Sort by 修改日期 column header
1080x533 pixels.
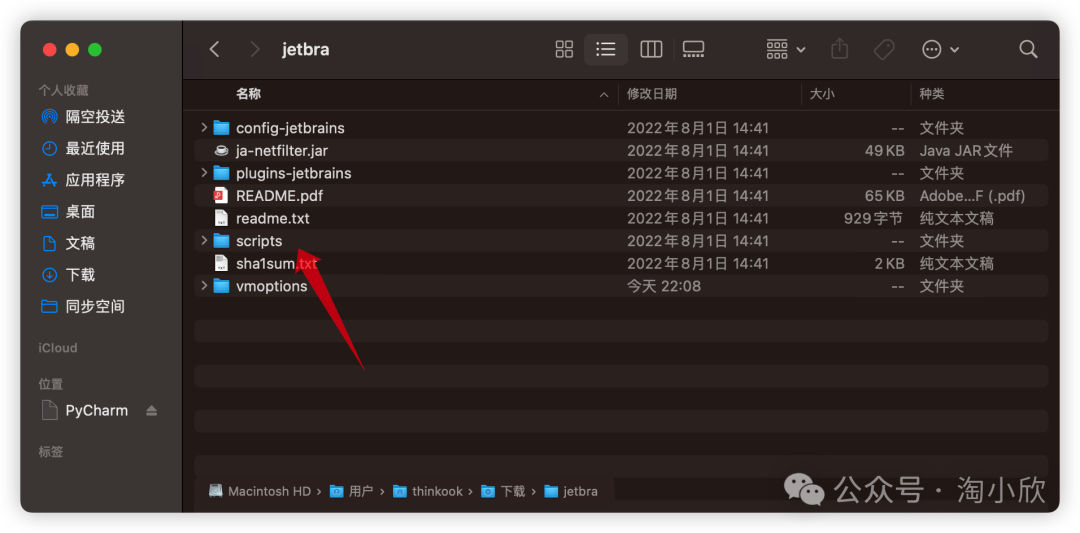click(x=652, y=94)
